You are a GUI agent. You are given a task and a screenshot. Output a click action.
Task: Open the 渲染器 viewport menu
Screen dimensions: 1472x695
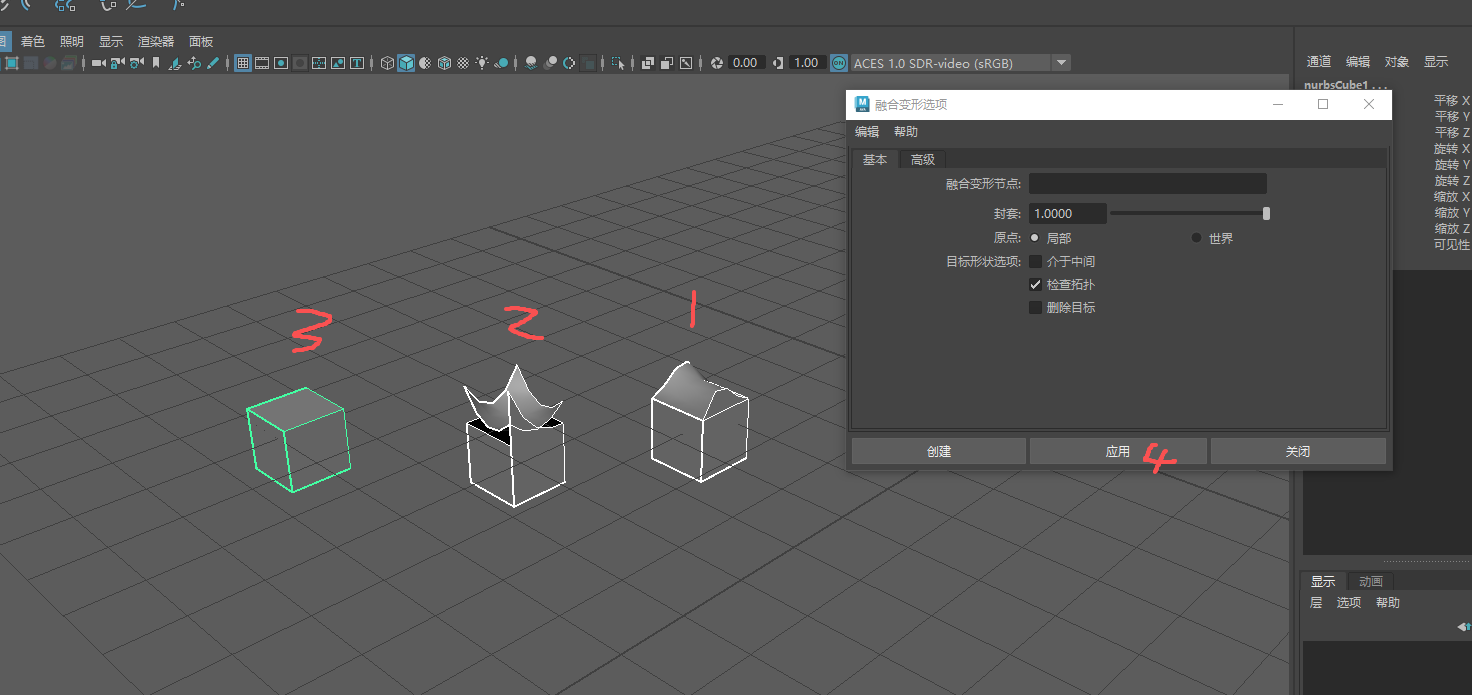(156, 41)
